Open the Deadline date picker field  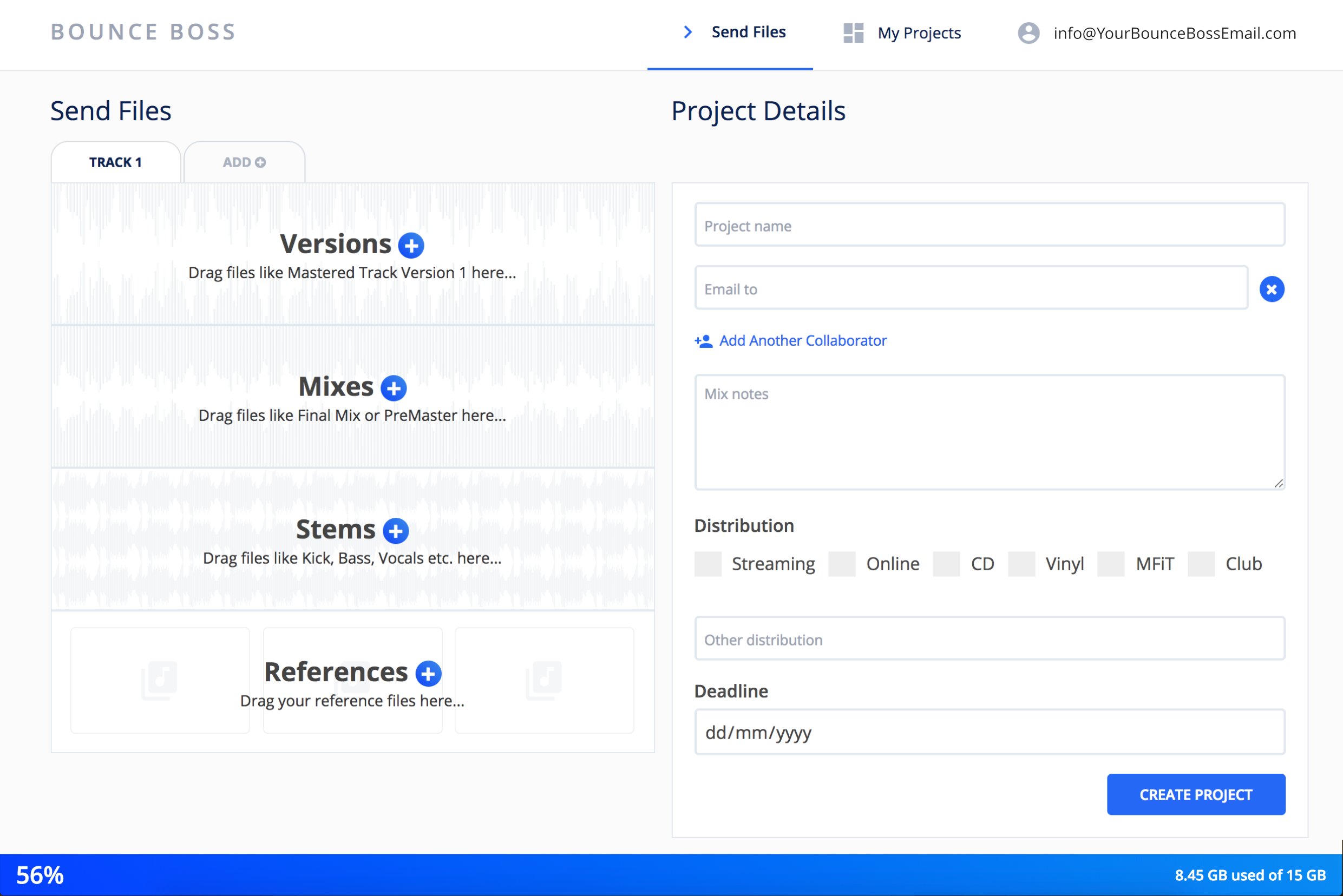pos(989,732)
